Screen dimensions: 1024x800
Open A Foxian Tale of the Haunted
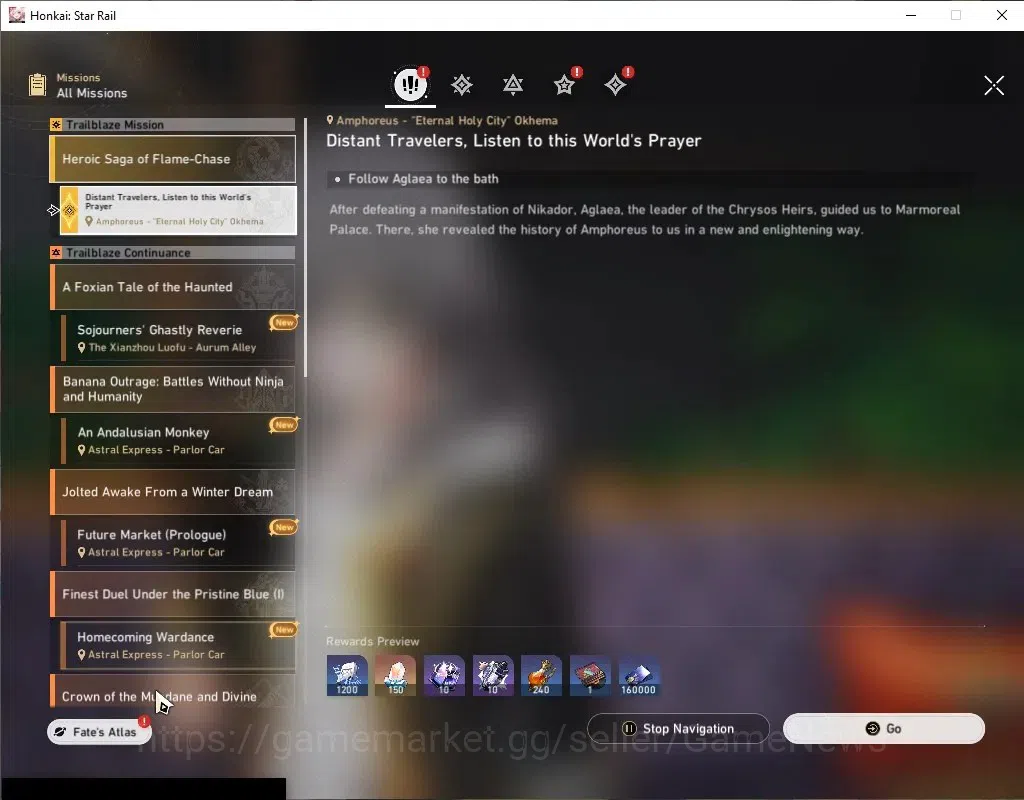click(x=173, y=287)
